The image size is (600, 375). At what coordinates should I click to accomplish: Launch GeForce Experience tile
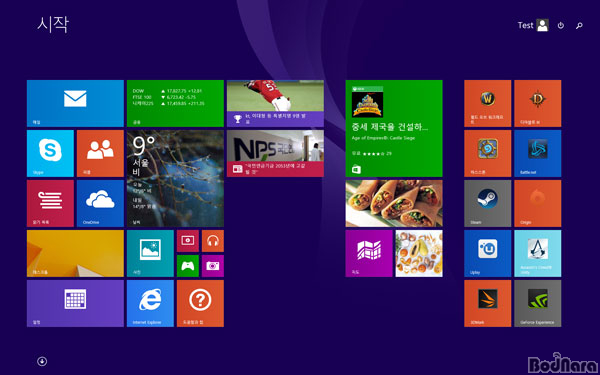[538, 303]
